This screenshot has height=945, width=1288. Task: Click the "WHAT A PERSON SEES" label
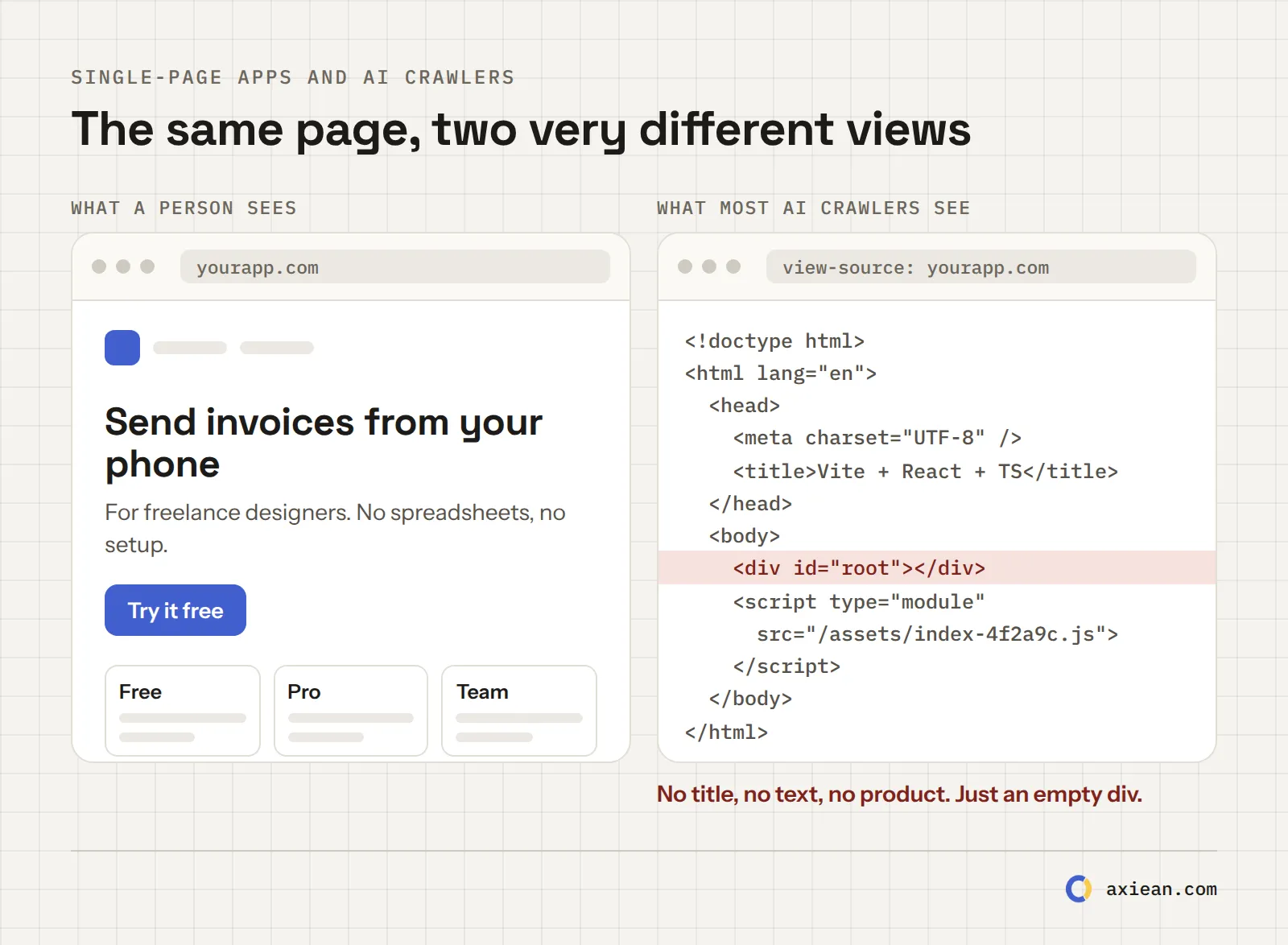click(x=184, y=208)
